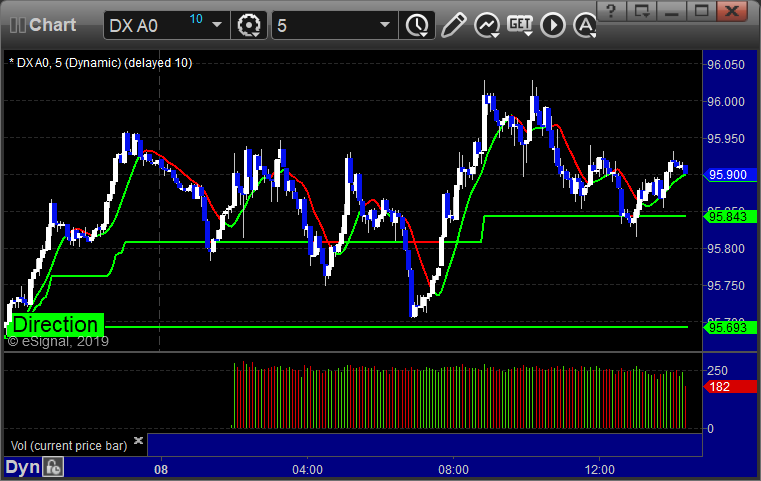The width and height of the screenshot is (761, 481).
Task: Click the Chart window title grip
Action: pyautogui.click(x=18, y=25)
